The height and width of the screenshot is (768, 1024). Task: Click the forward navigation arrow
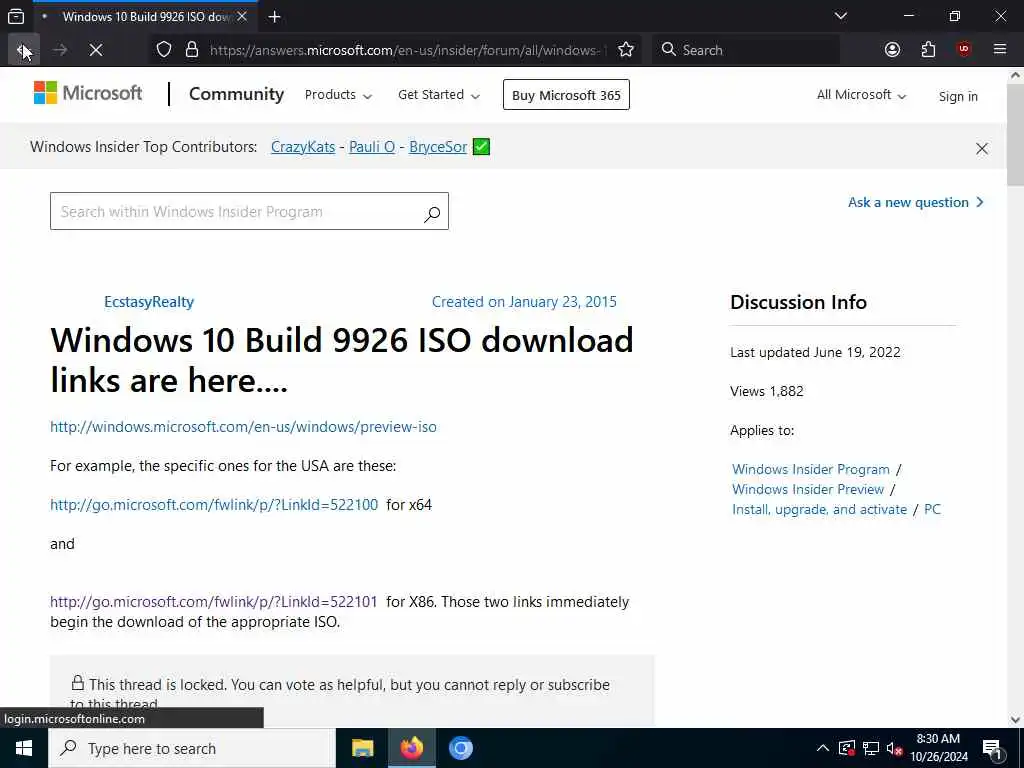tap(60, 50)
